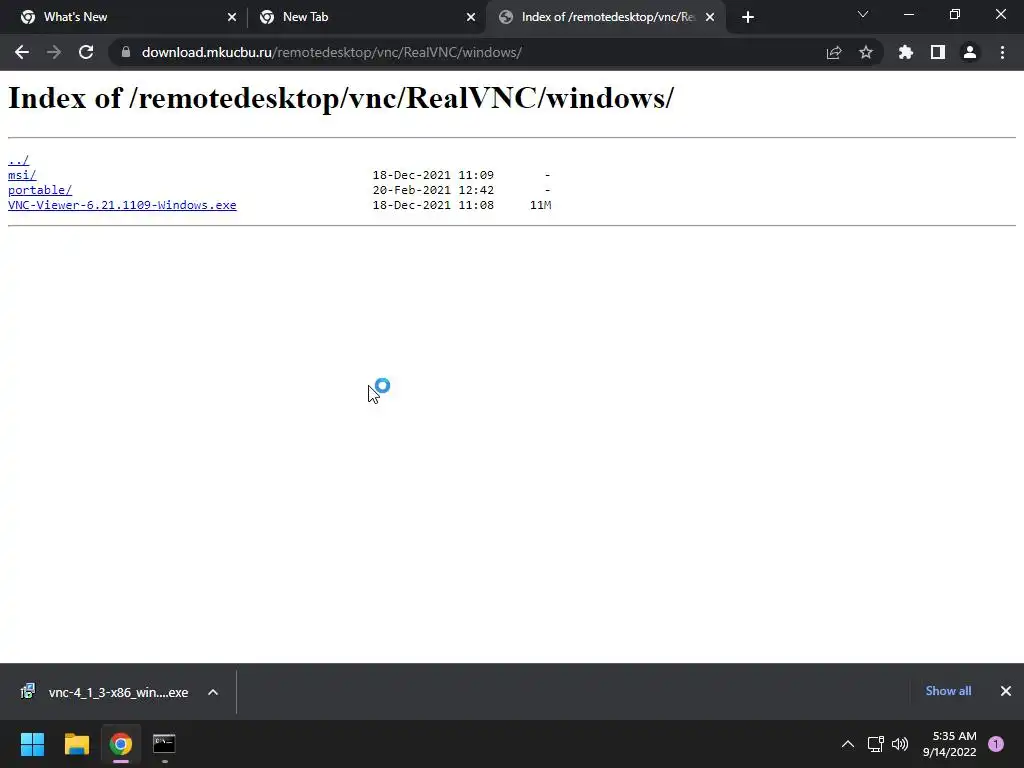
Task: Expand options for vnc-4_1_3 download
Action: [213, 692]
